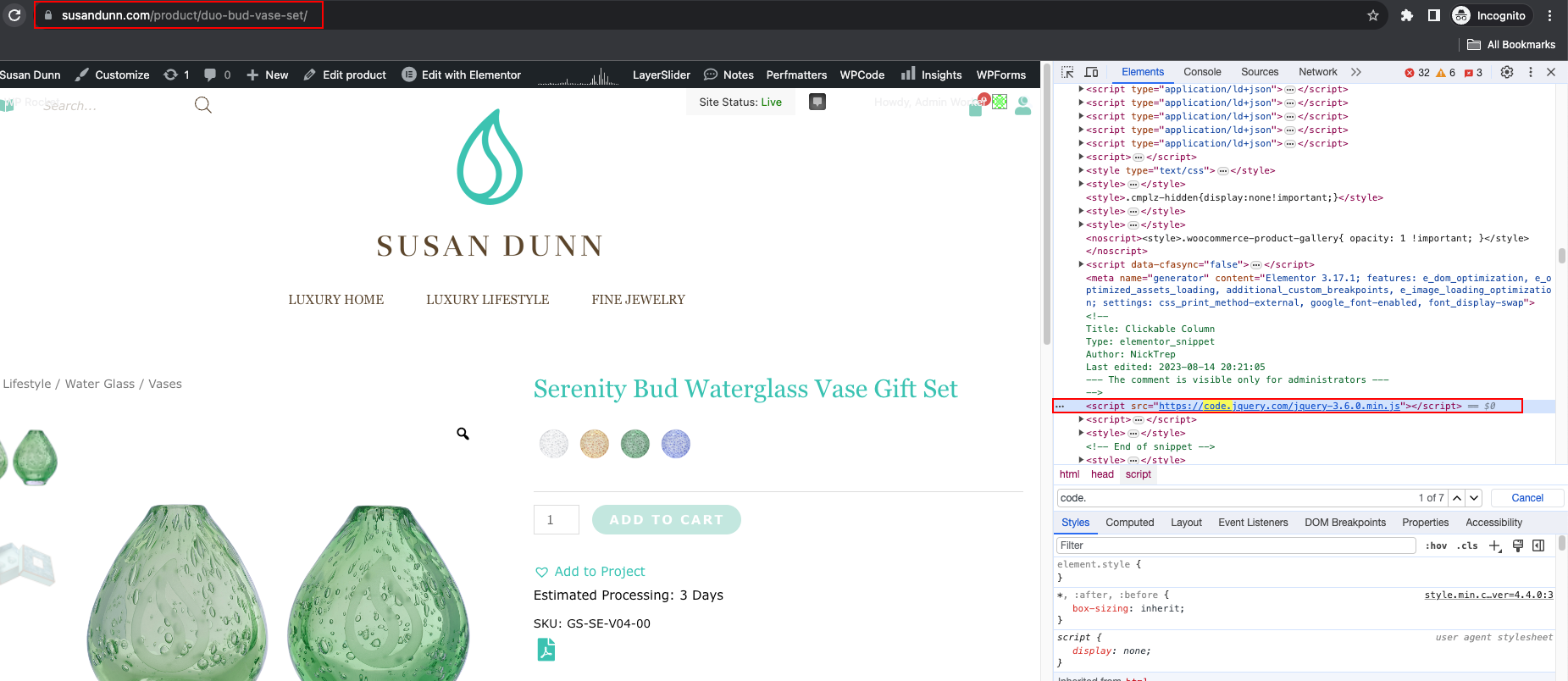Close the DevTools panel

coord(1551,72)
